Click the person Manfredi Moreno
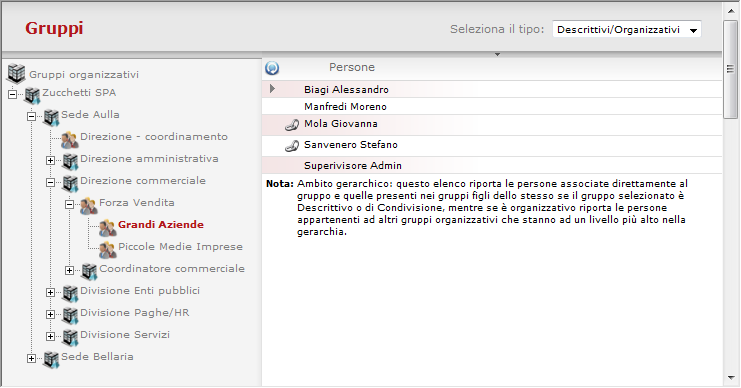The height and width of the screenshot is (388, 741). point(345,107)
